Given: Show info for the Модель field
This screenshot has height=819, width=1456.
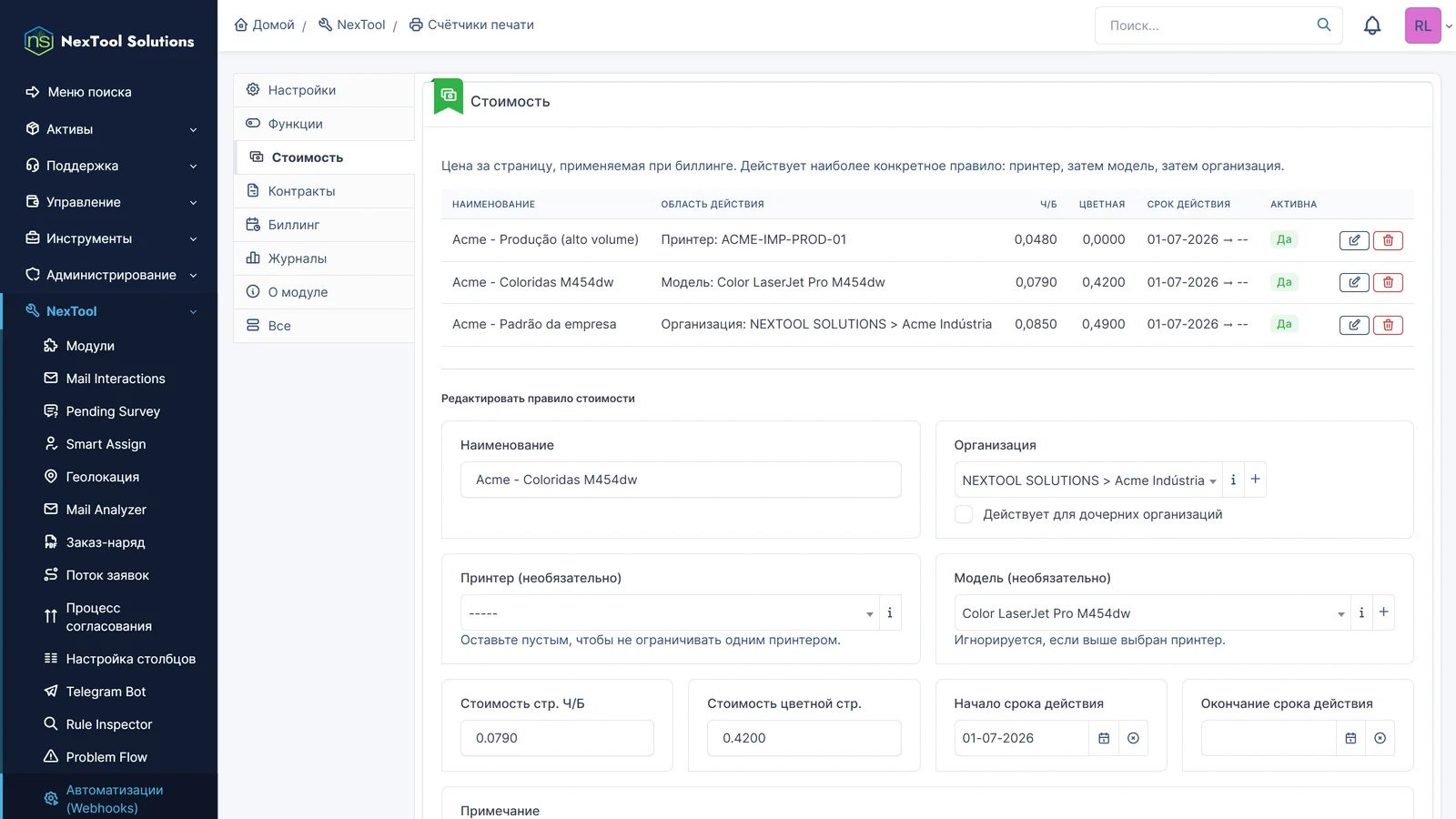Looking at the screenshot, I should coord(1361,612).
